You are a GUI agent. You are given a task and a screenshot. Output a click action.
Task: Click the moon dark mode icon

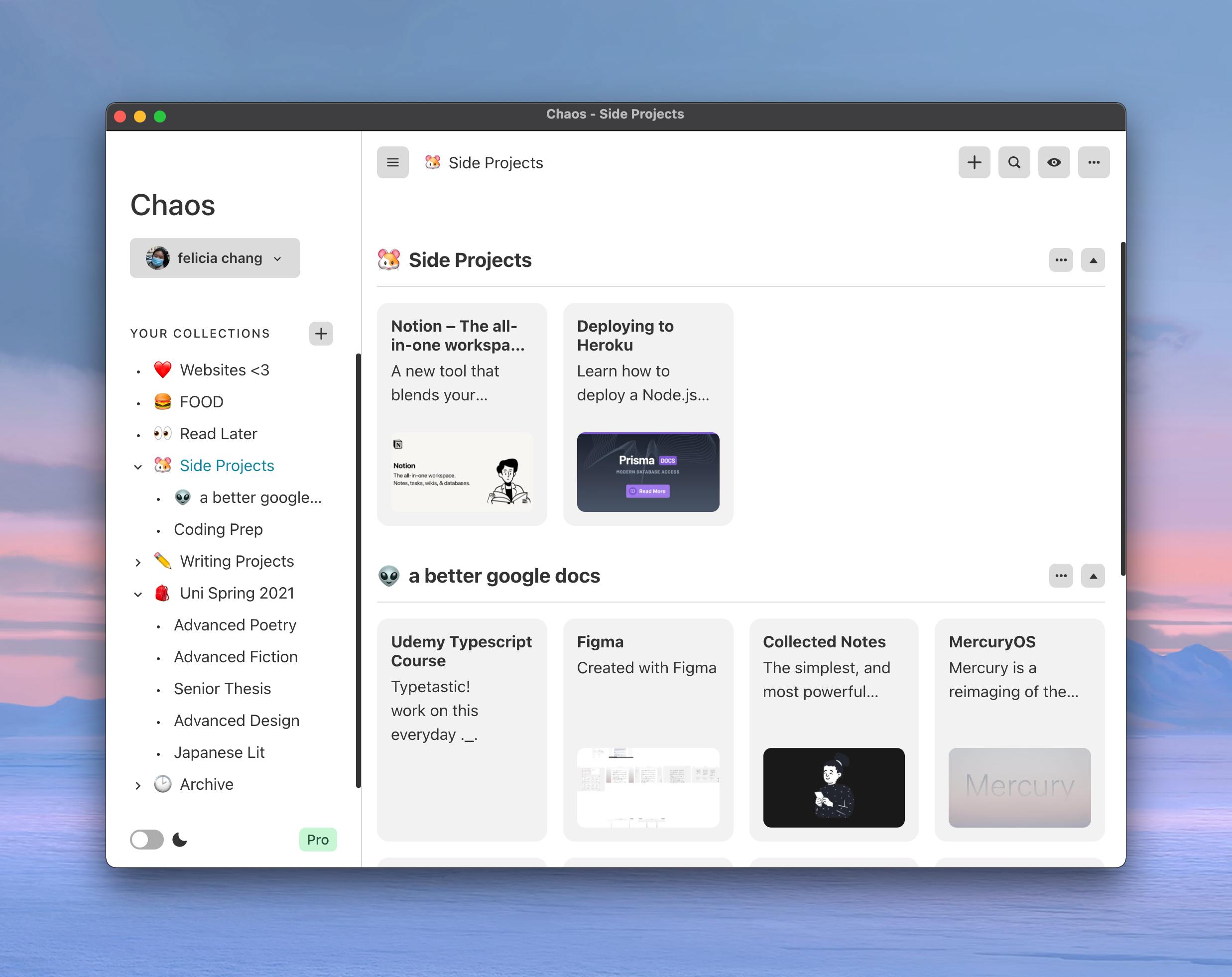[180, 839]
